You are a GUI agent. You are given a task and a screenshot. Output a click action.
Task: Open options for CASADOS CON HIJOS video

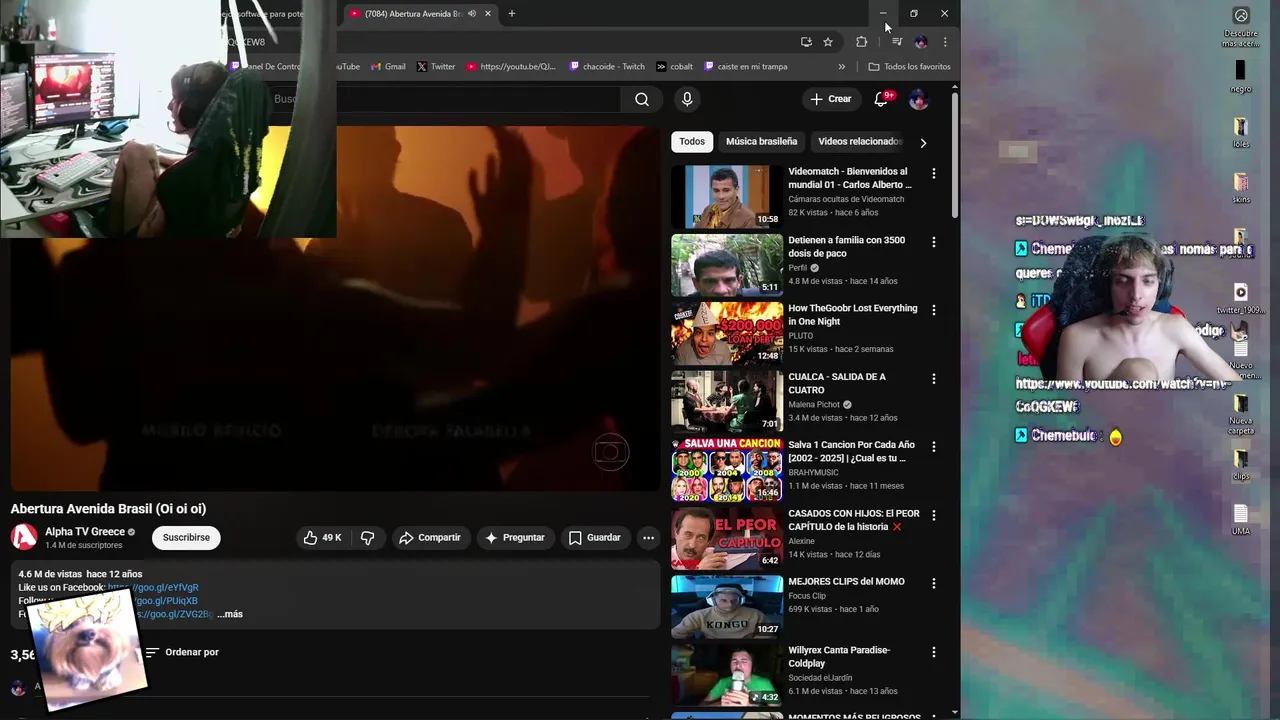(x=934, y=515)
